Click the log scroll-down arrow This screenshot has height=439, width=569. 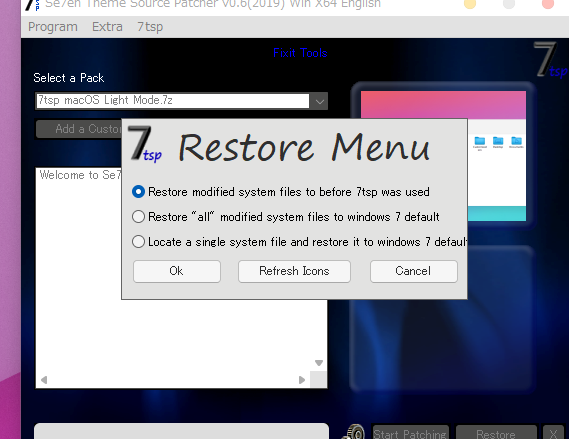[319, 363]
